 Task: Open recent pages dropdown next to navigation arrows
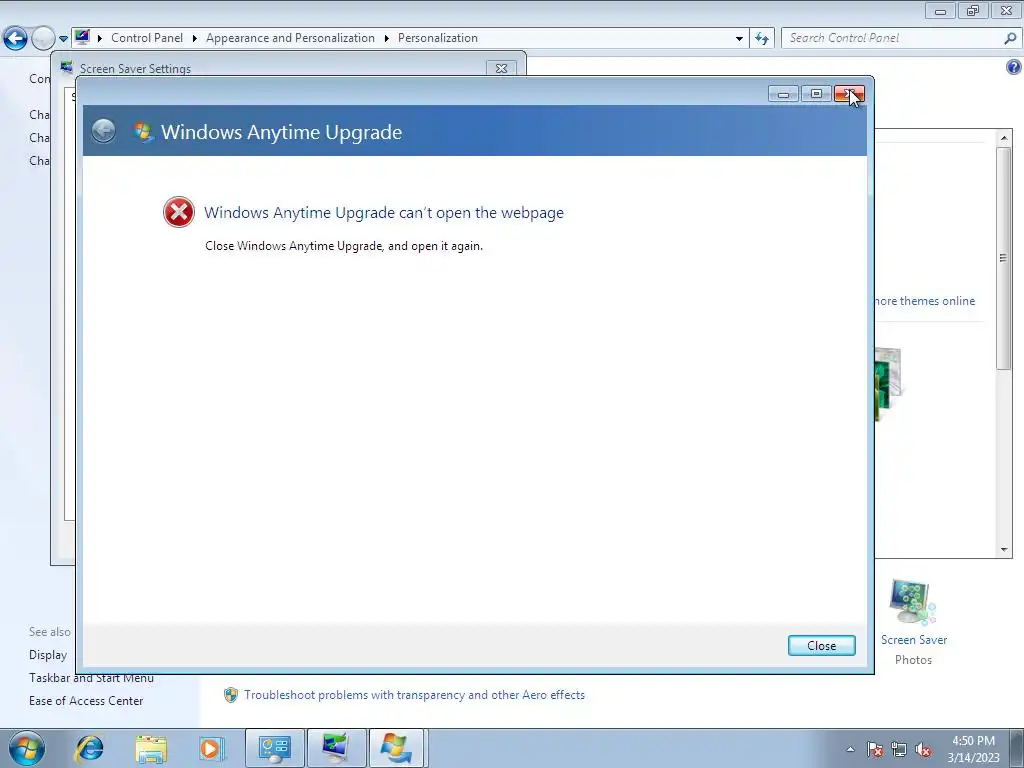(x=63, y=39)
